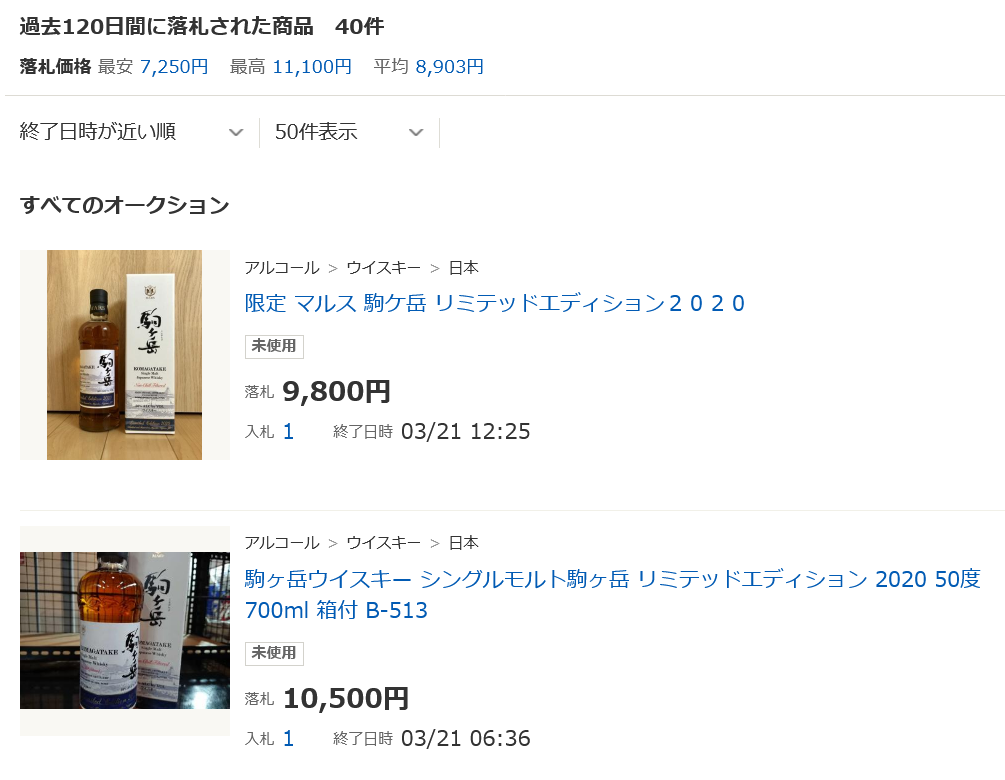Click bid count 1 on 10,500円 listing
The image size is (1005, 780).
288,739
